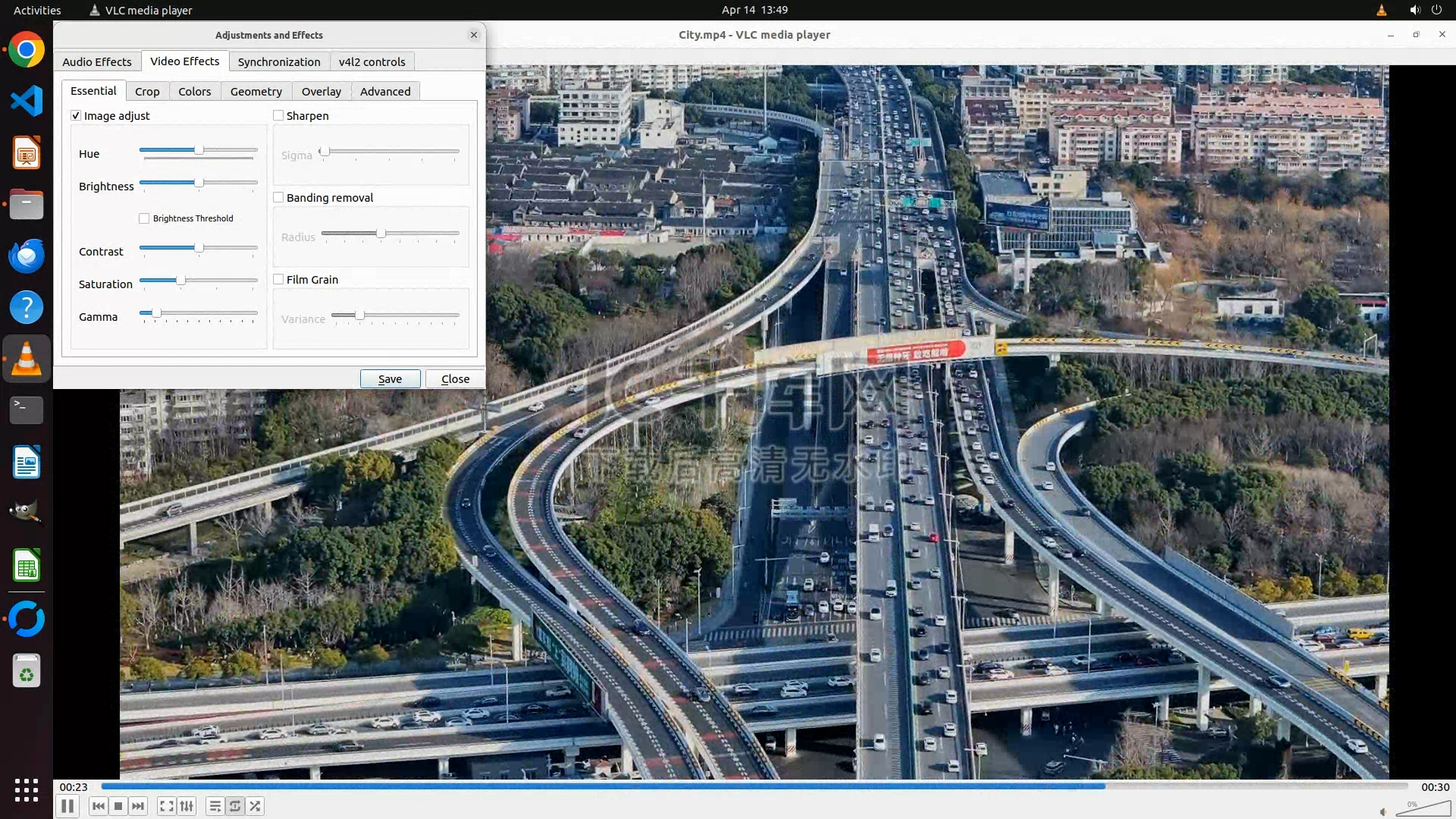1456x819 pixels.
Task: Open the Colors sub-tab
Action: click(x=194, y=91)
